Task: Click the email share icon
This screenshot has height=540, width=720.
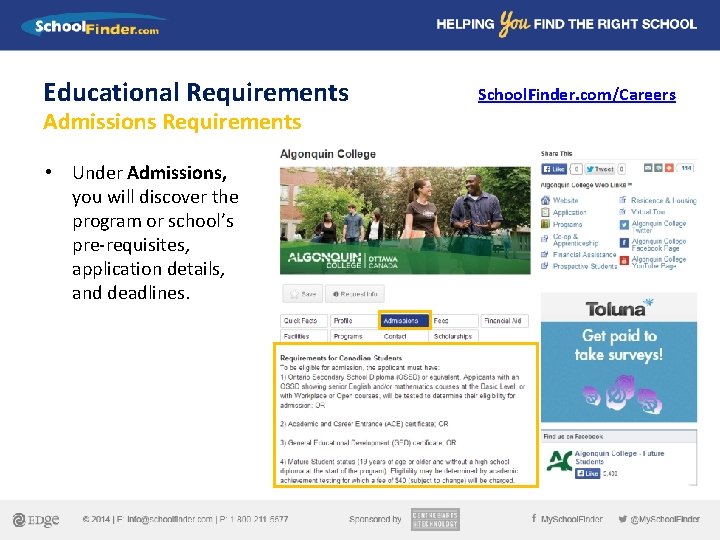Action: coord(648,168)
